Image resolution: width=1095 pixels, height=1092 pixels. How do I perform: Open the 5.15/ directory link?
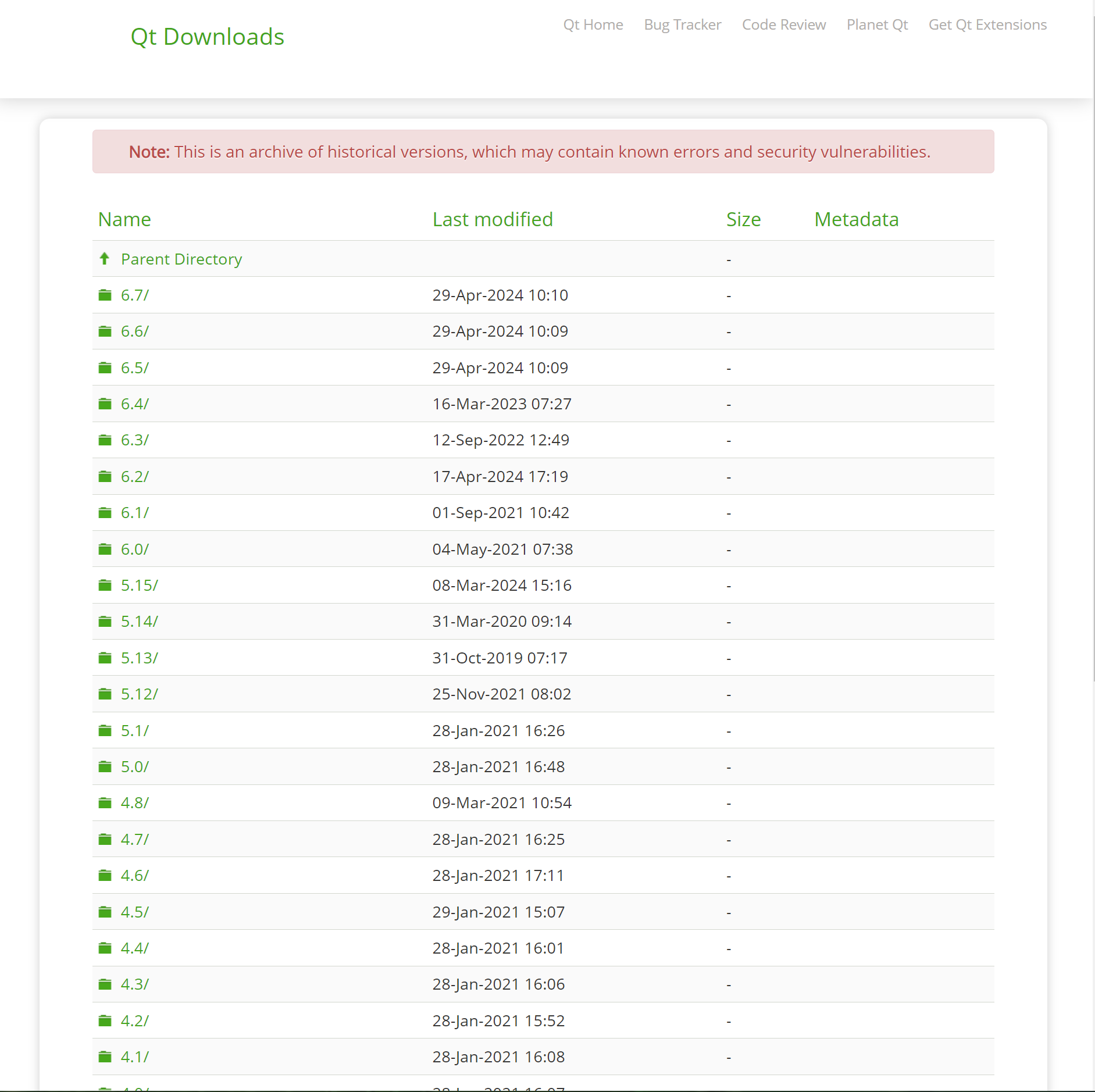click(140, 586)
